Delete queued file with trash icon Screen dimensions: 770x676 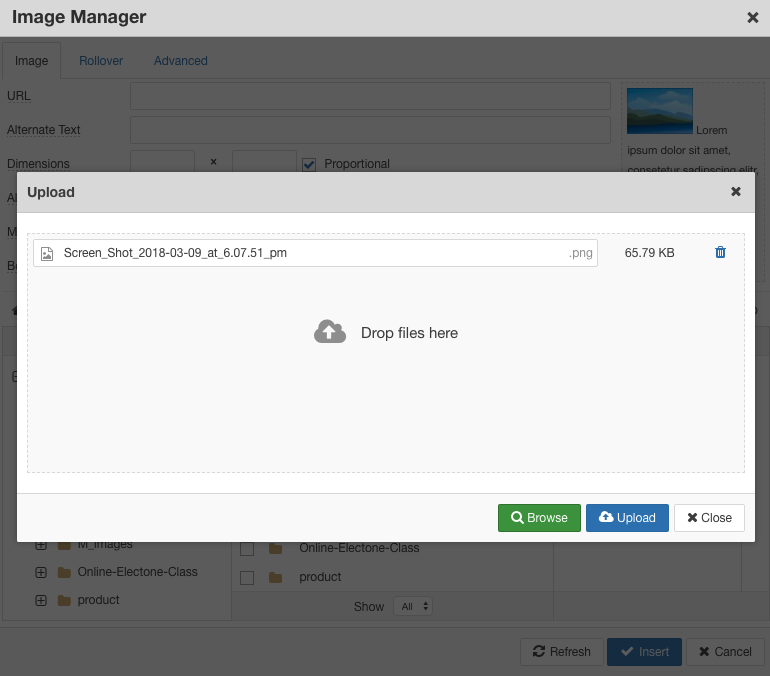[720, 253]
